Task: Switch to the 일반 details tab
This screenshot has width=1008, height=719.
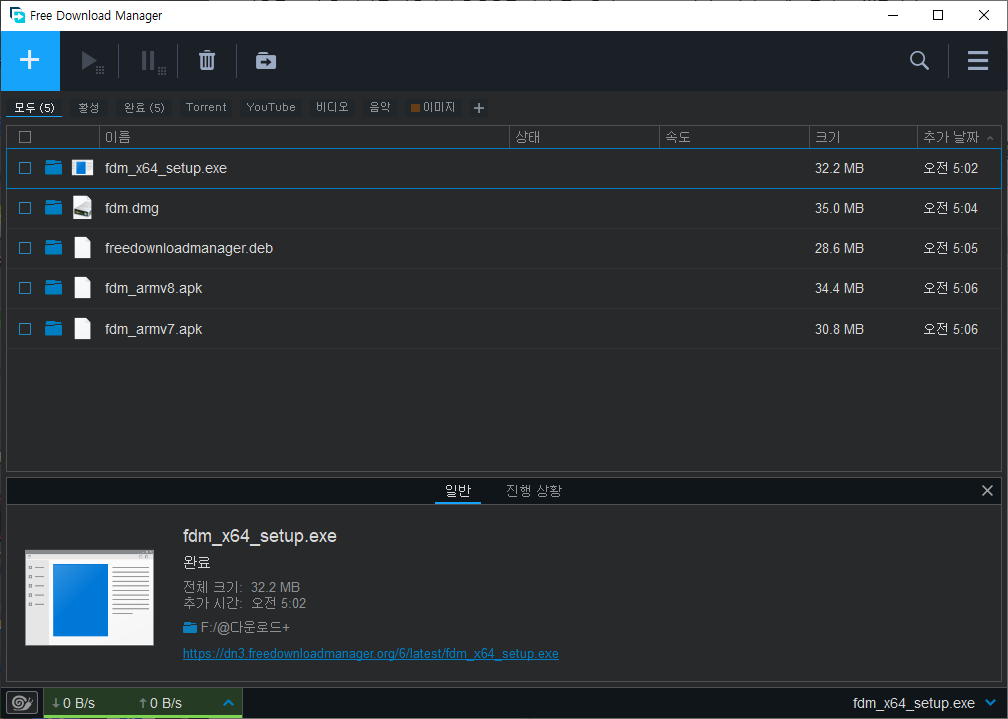Action: pos(458,491)
